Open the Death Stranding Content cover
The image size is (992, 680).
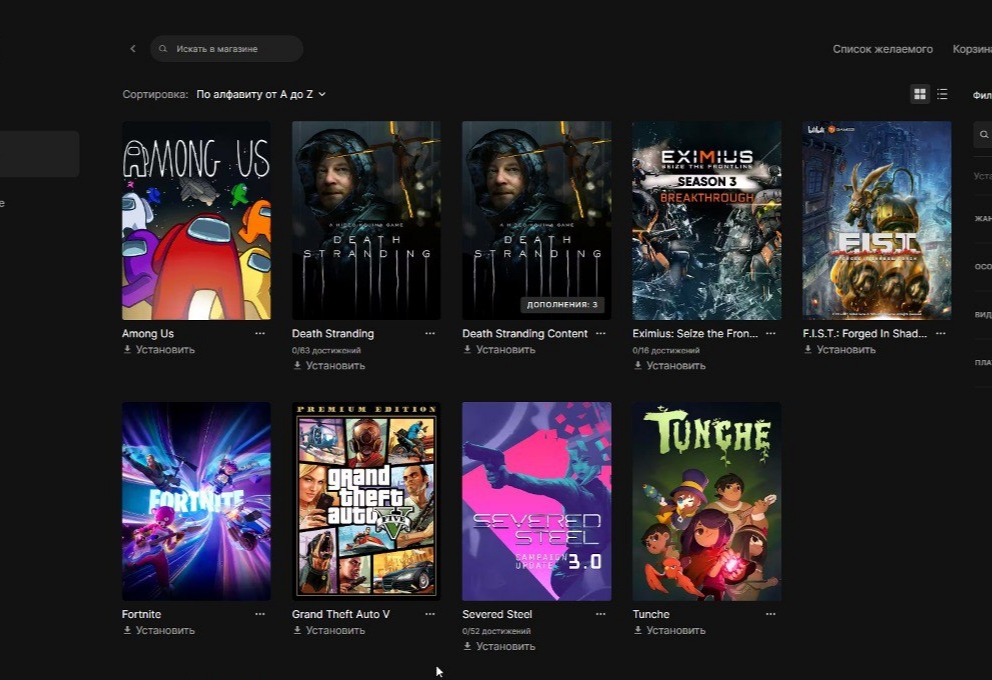point(536,220)
